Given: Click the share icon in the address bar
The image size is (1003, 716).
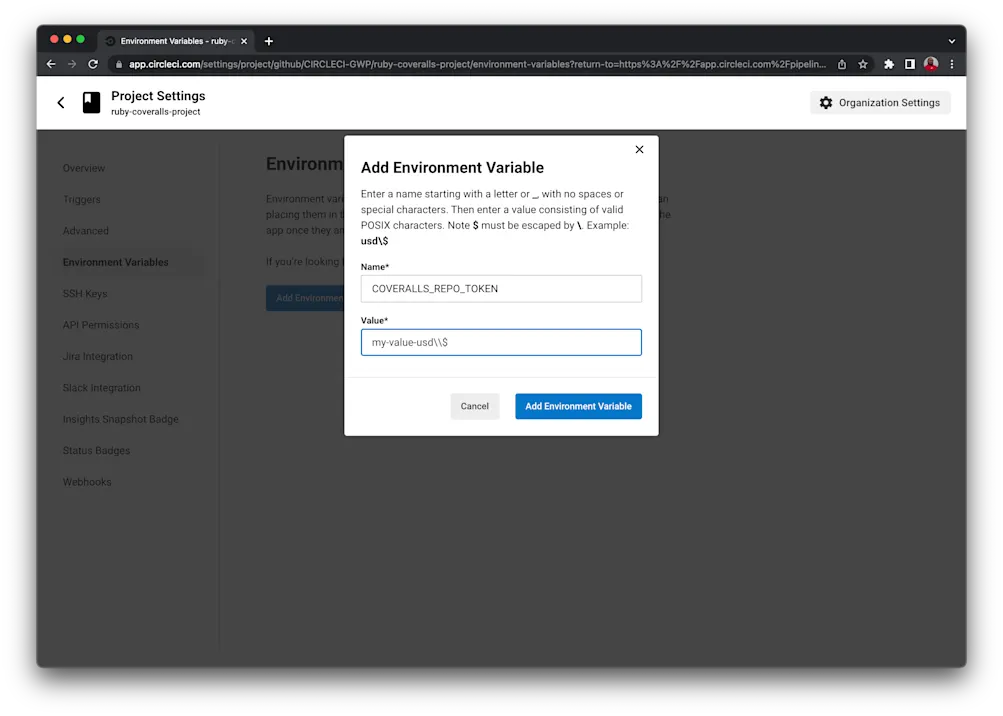Looking at the screenshot, I should [840, 63].
